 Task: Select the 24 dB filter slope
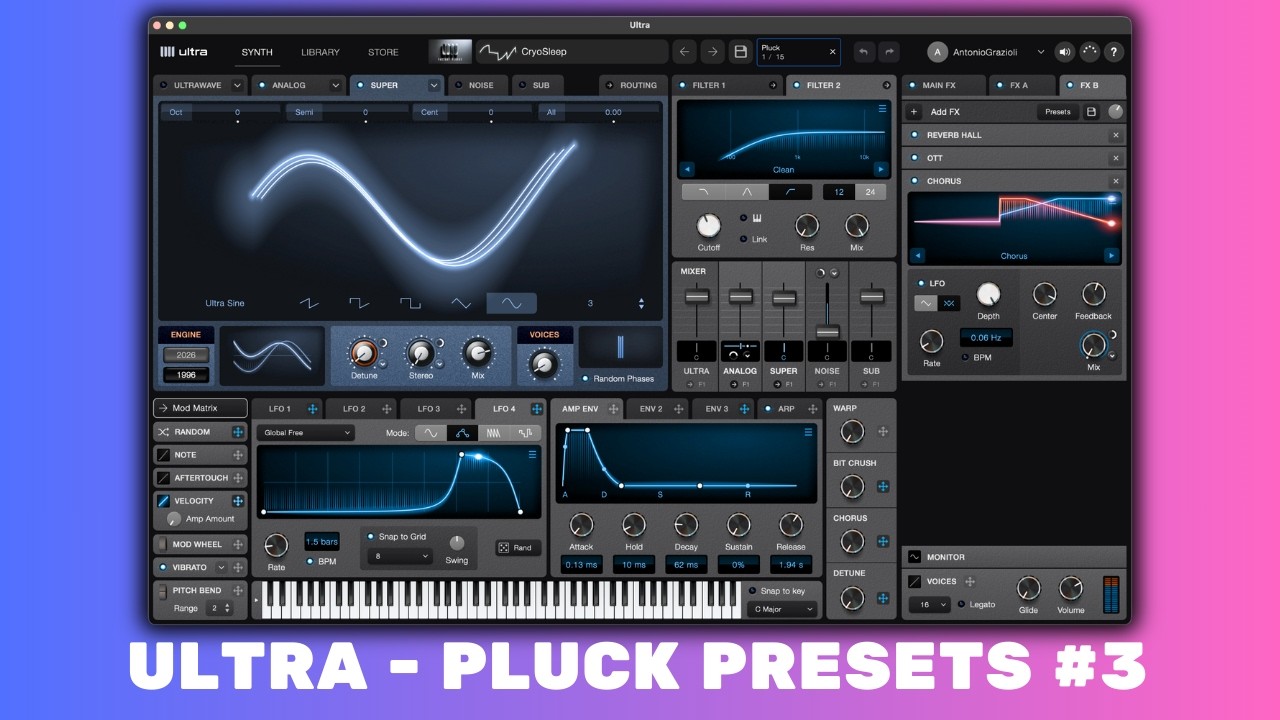pyautogui.click(x=870, y=192)
